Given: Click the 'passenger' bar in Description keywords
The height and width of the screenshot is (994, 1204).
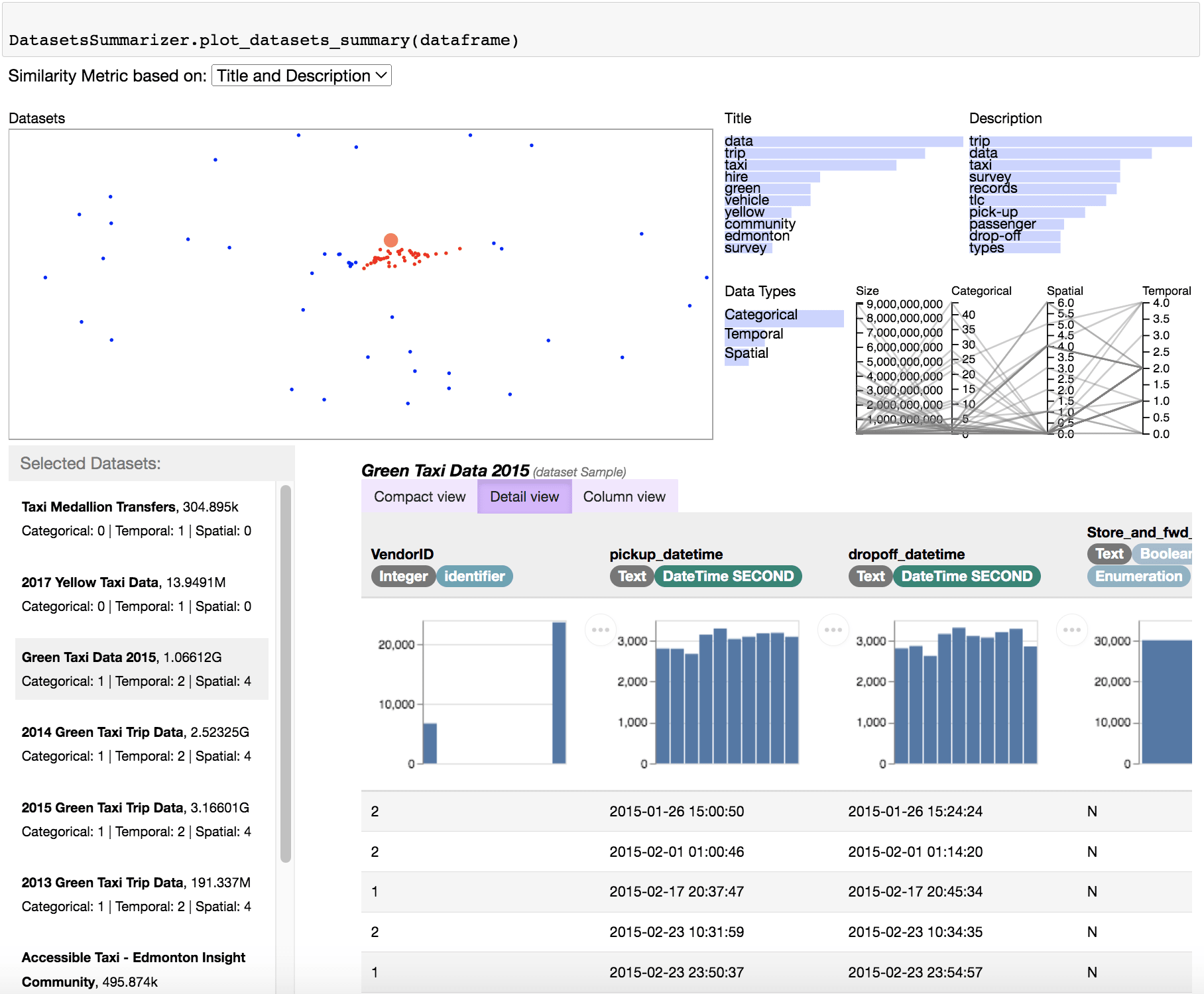Looking at the screenshot, I should click(1016, 224).
